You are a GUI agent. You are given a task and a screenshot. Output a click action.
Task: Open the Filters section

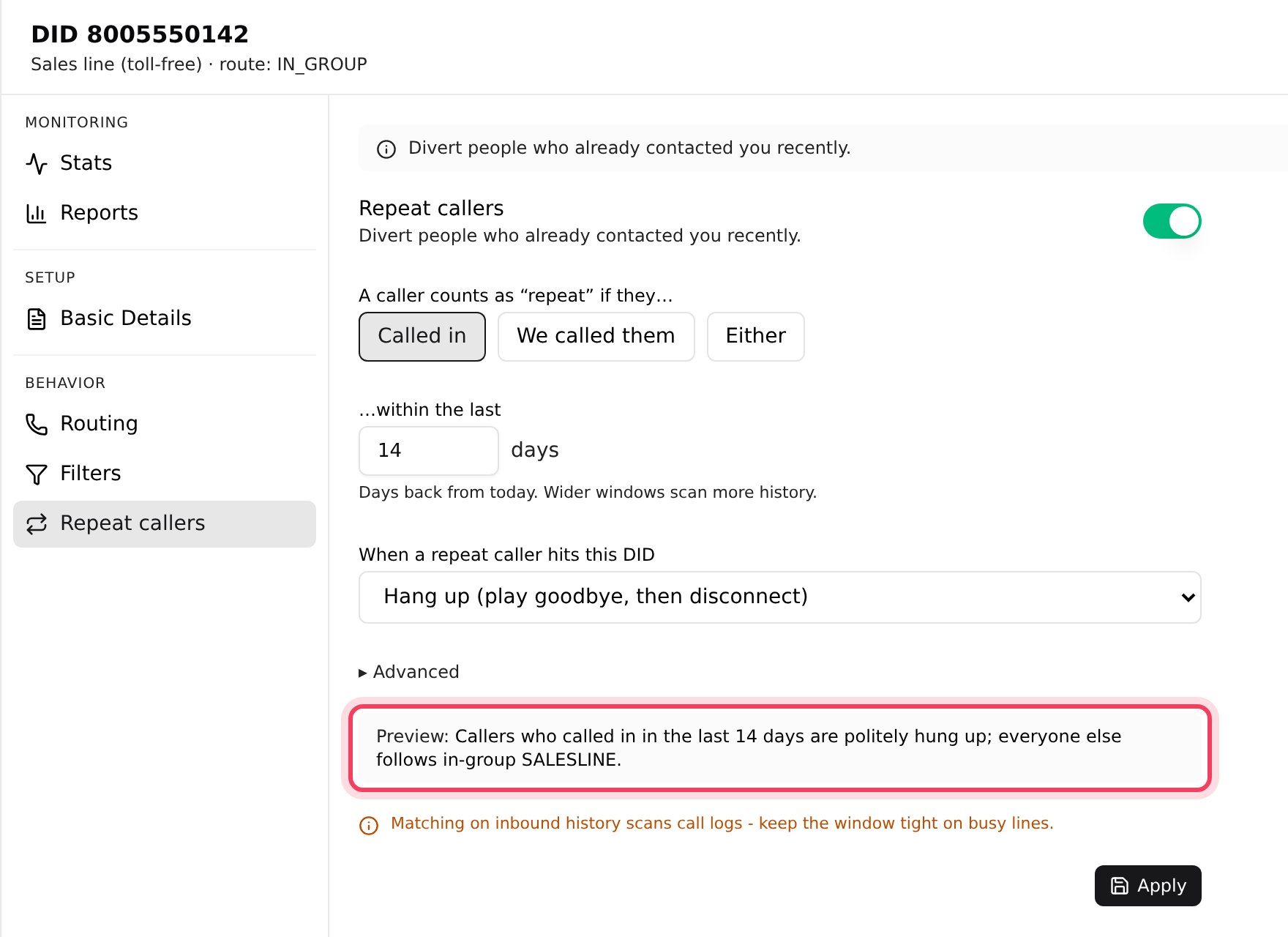point(165,474)
